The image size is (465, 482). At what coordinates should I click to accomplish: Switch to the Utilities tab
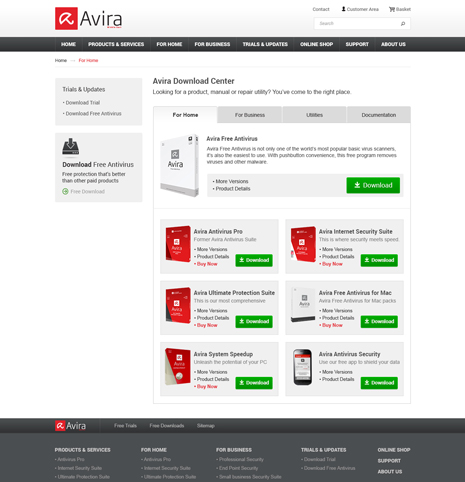[314, 115]
